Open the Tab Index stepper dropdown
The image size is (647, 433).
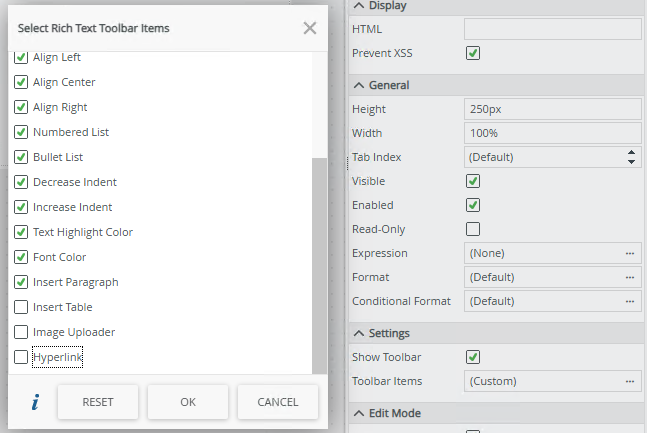pos(631,157)
